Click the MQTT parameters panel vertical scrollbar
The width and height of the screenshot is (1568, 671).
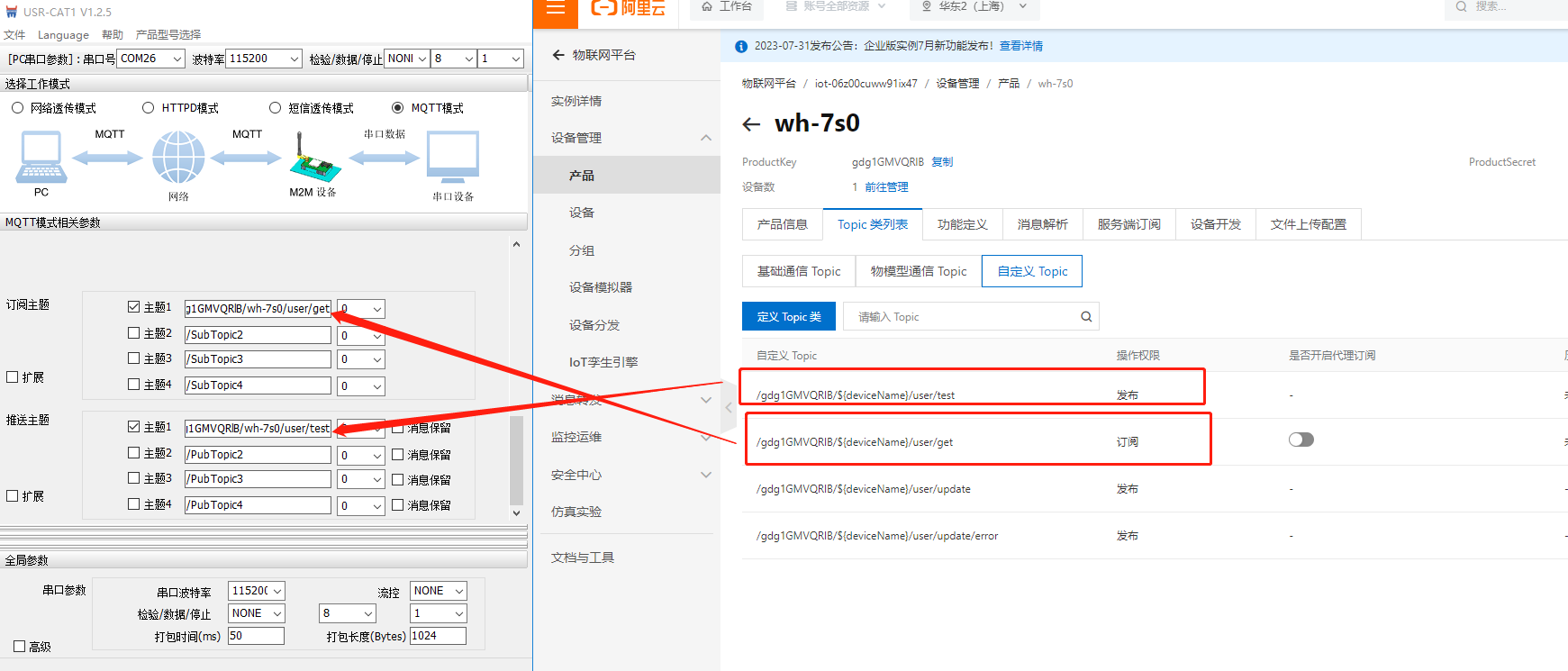point(516,459)
